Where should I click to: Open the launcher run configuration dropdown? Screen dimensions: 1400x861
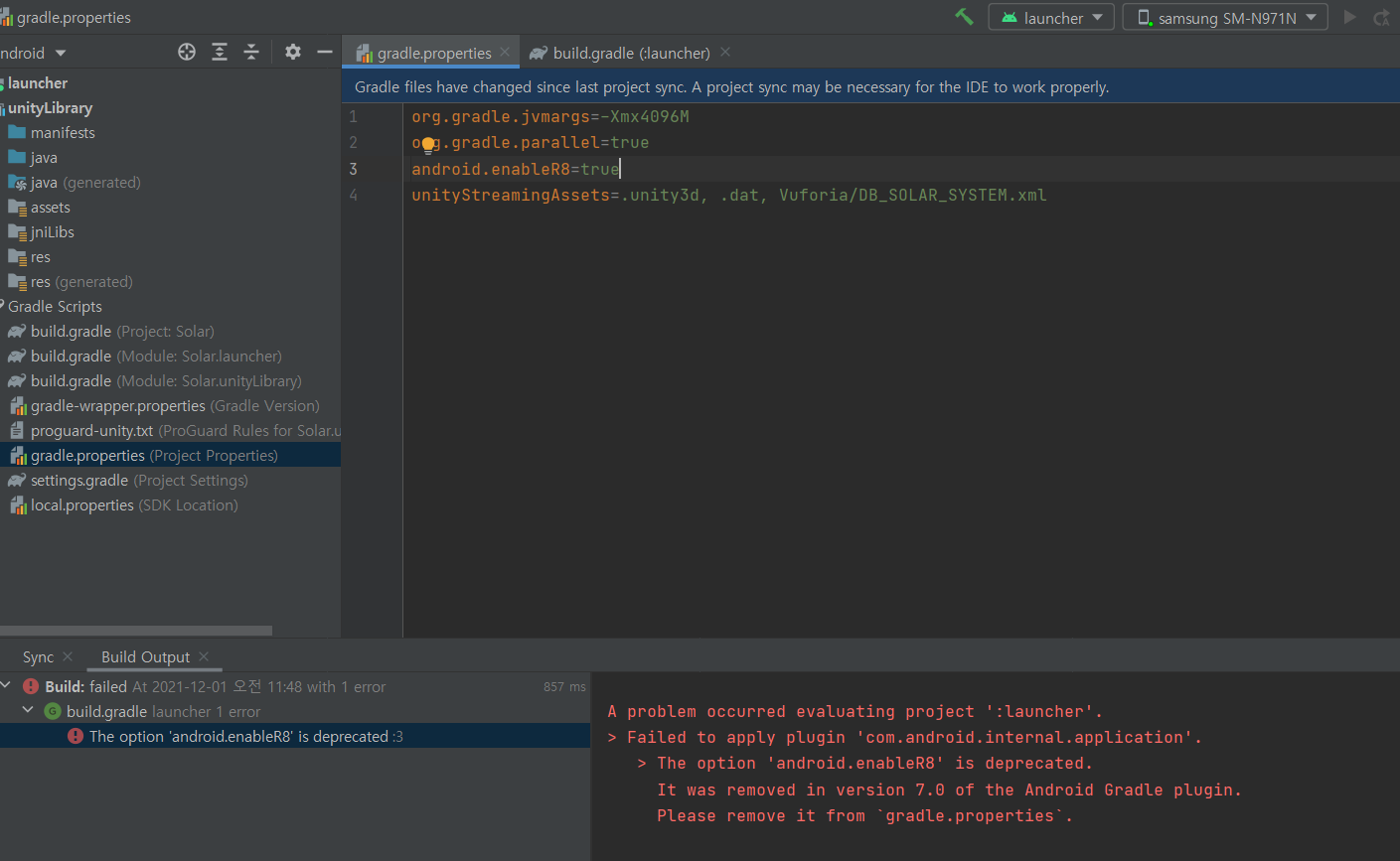1052,17
